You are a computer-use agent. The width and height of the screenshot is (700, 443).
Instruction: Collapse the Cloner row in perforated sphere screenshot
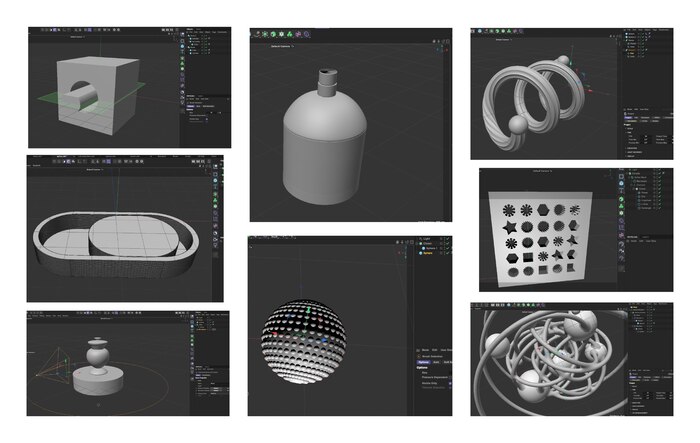point(417,243)
